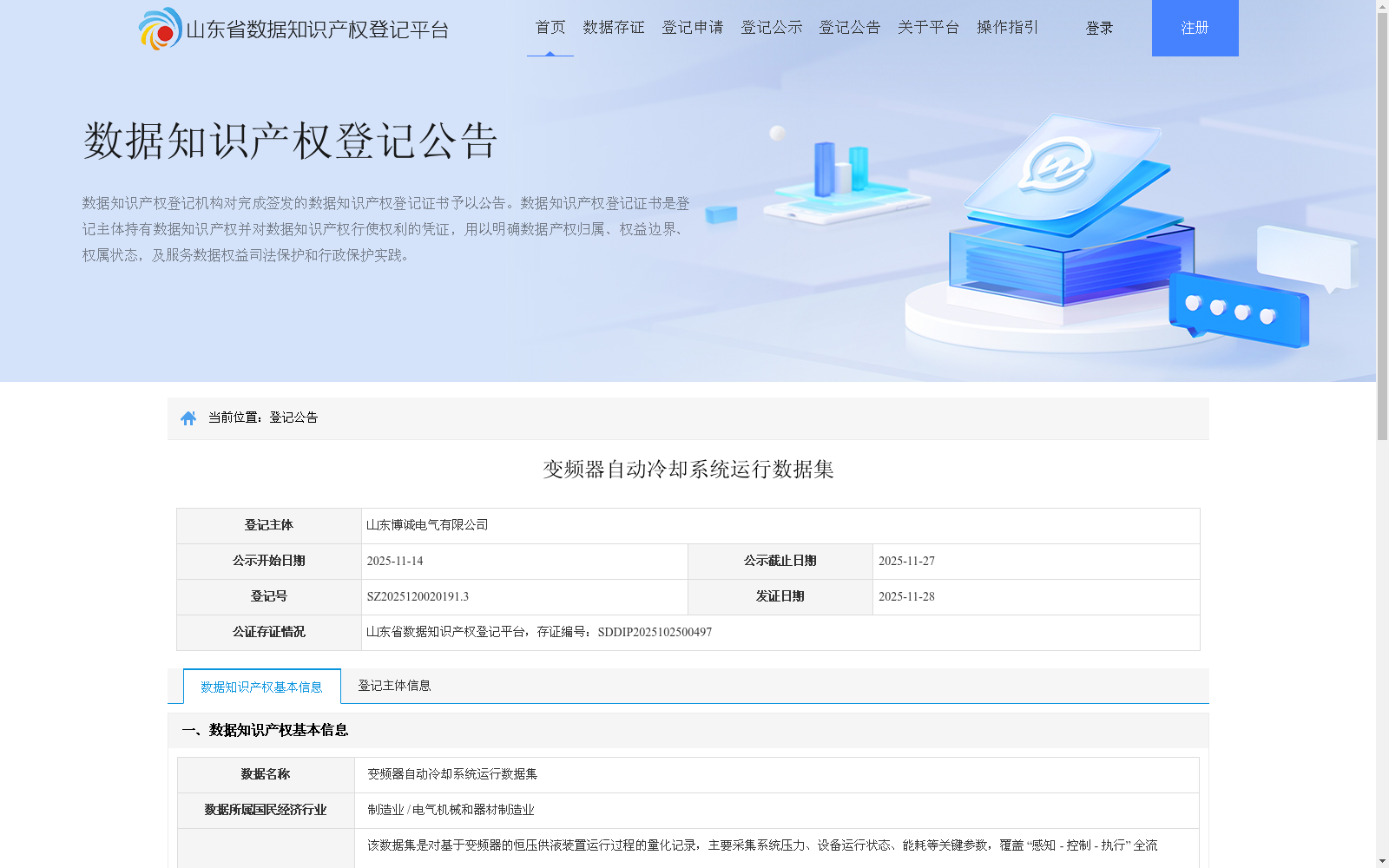Click the section header 一、数据知识产权基本信息
The height and width of the screenshot is (868, 1389).
(265, 730)
